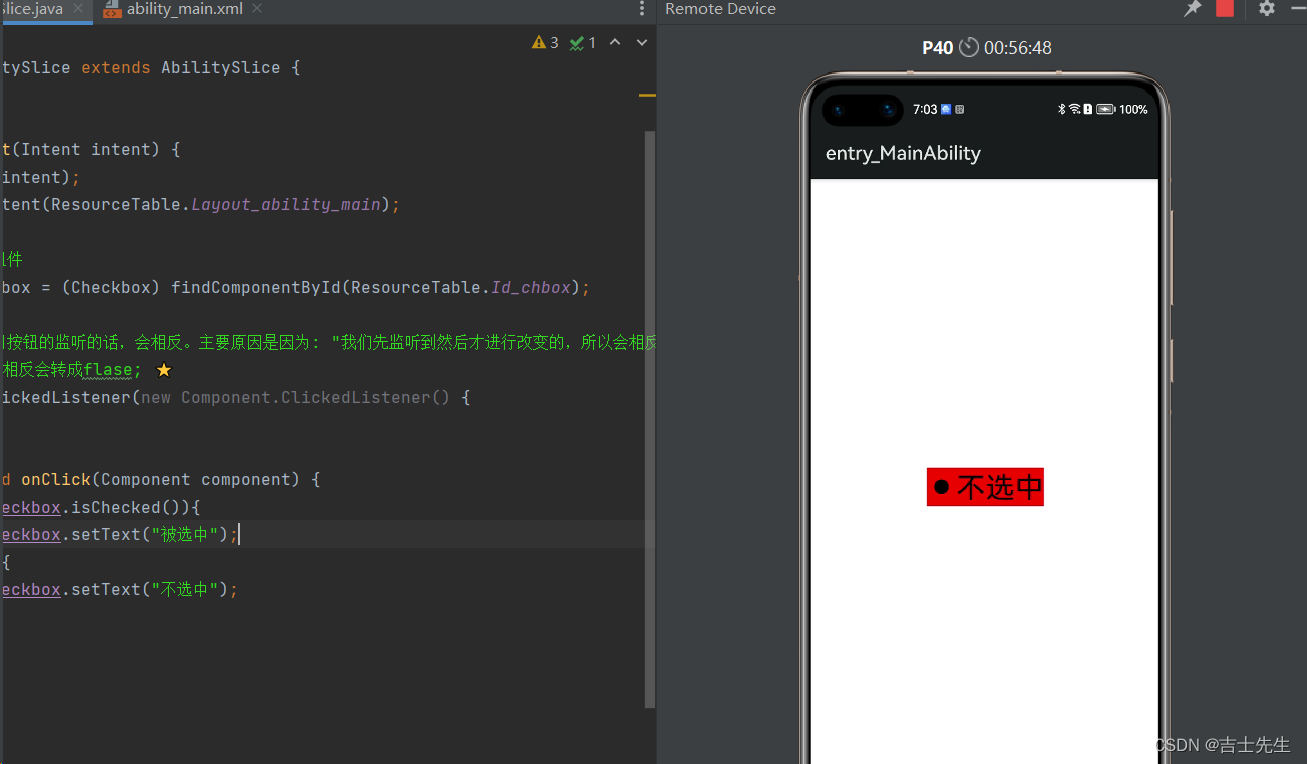Open the editor tabs three-dot menu

(642, 9)
